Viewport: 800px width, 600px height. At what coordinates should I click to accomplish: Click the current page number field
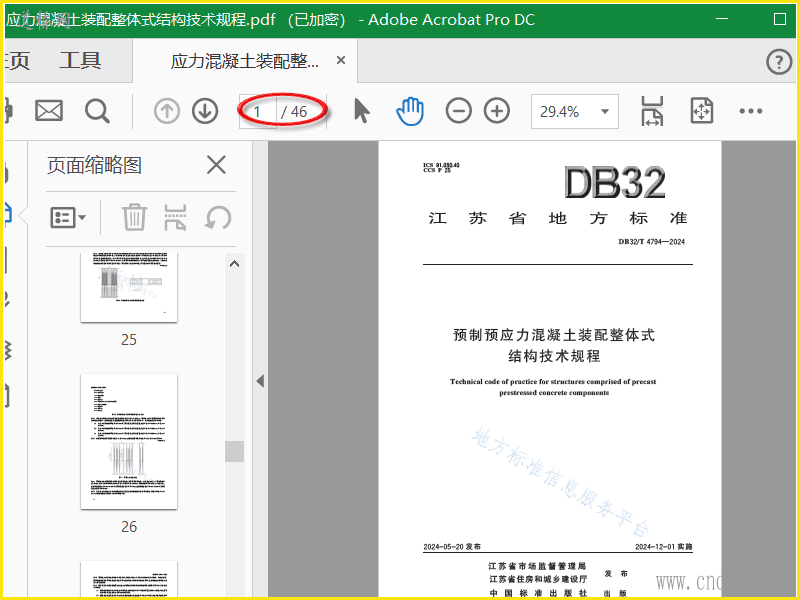click(x=258, y=111)
